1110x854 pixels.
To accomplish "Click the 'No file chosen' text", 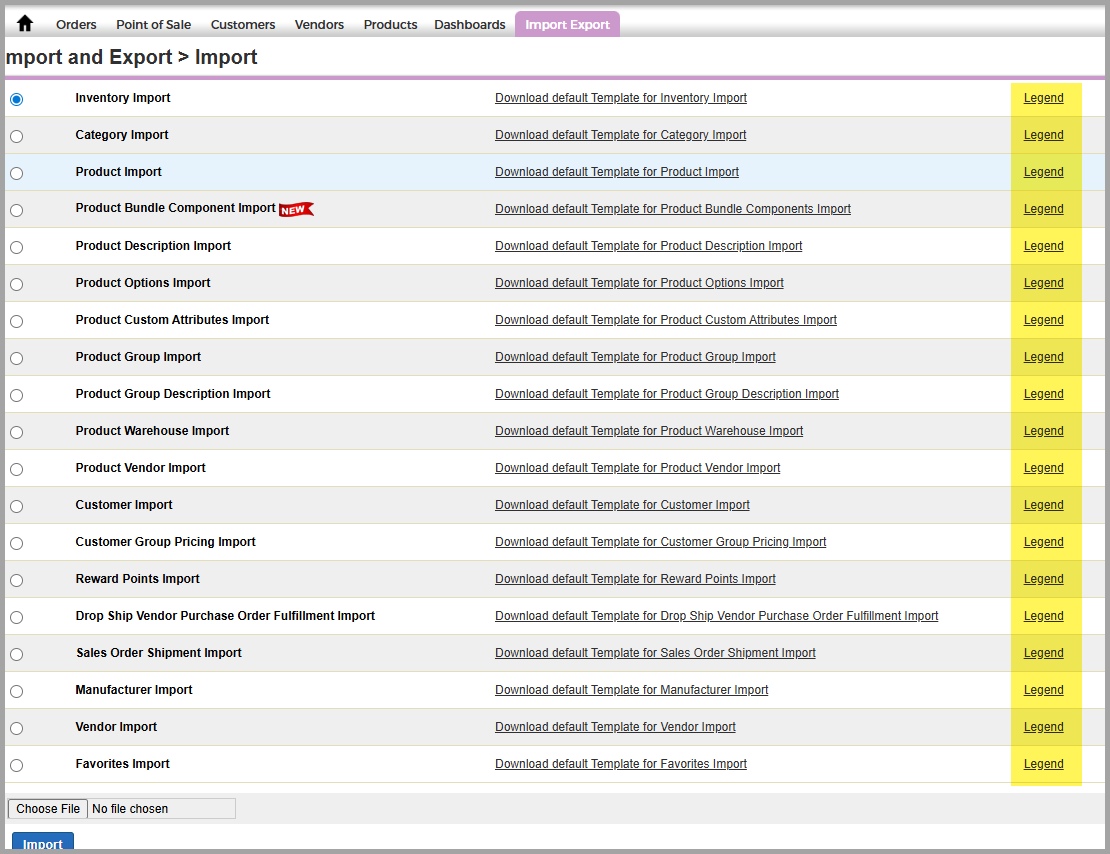I will tap(130, 809).
